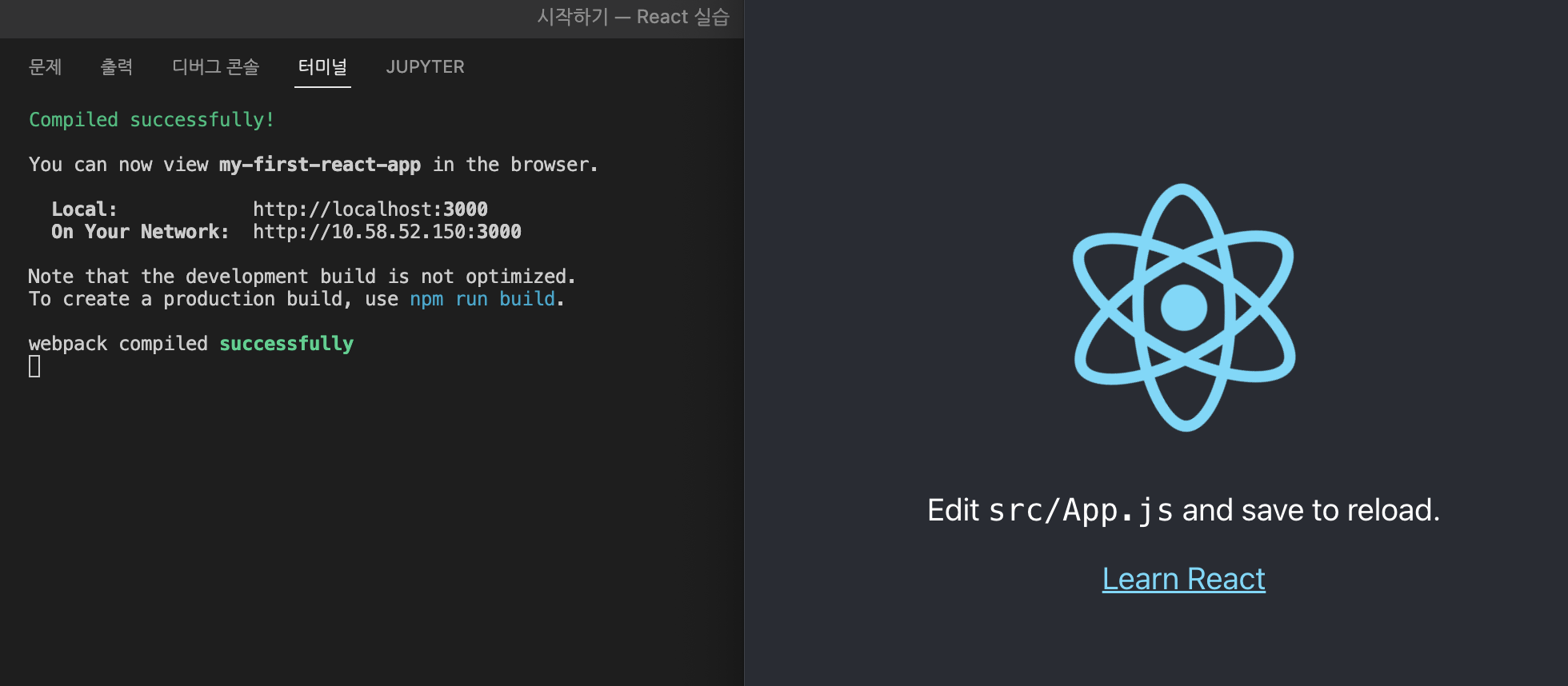Image resolution: width=1568 pixels, height=686 pixels.
Task: Switch to the 출력 (Output) tab
Action: [x=117, y=67]
